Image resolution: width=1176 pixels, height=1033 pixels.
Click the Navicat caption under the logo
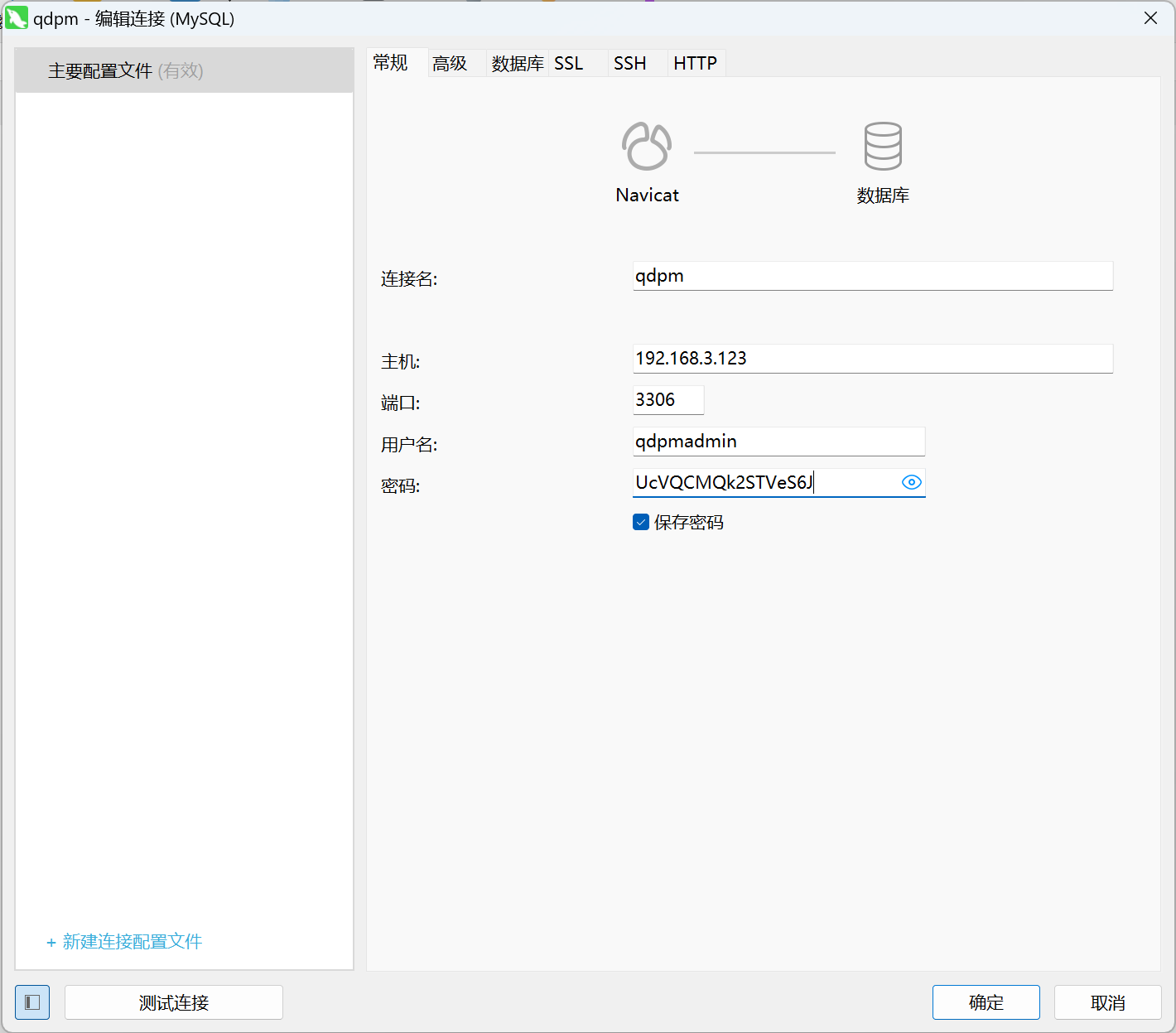click(x=647, y=195)
